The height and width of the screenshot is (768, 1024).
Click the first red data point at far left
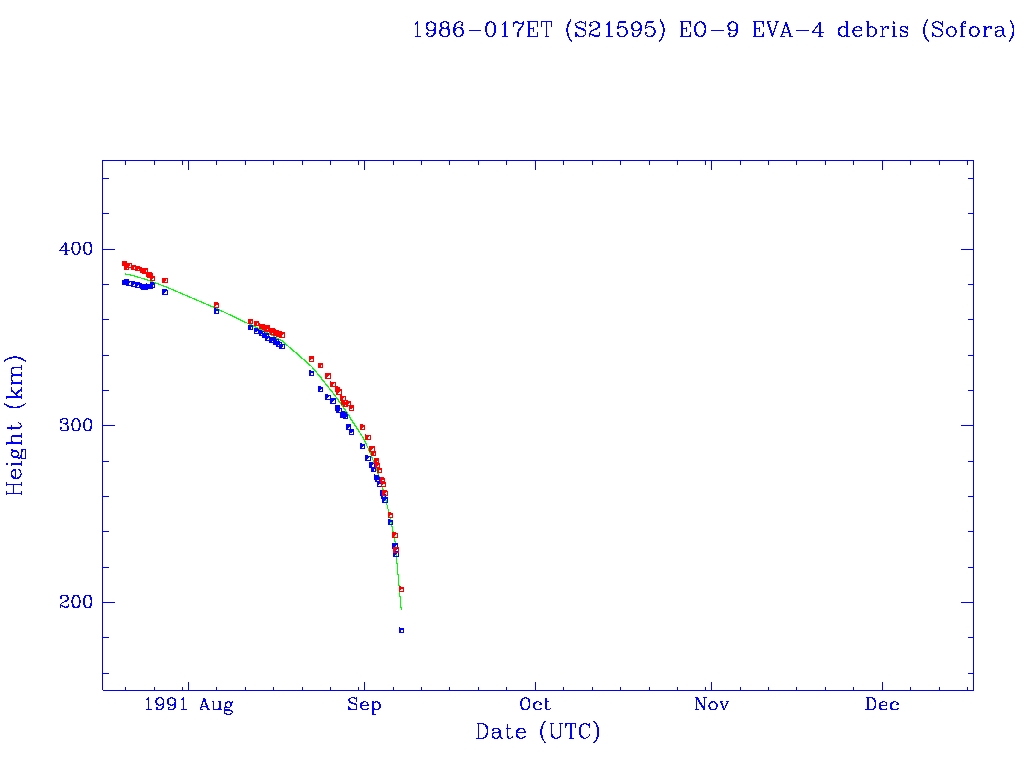pos(124,264)
